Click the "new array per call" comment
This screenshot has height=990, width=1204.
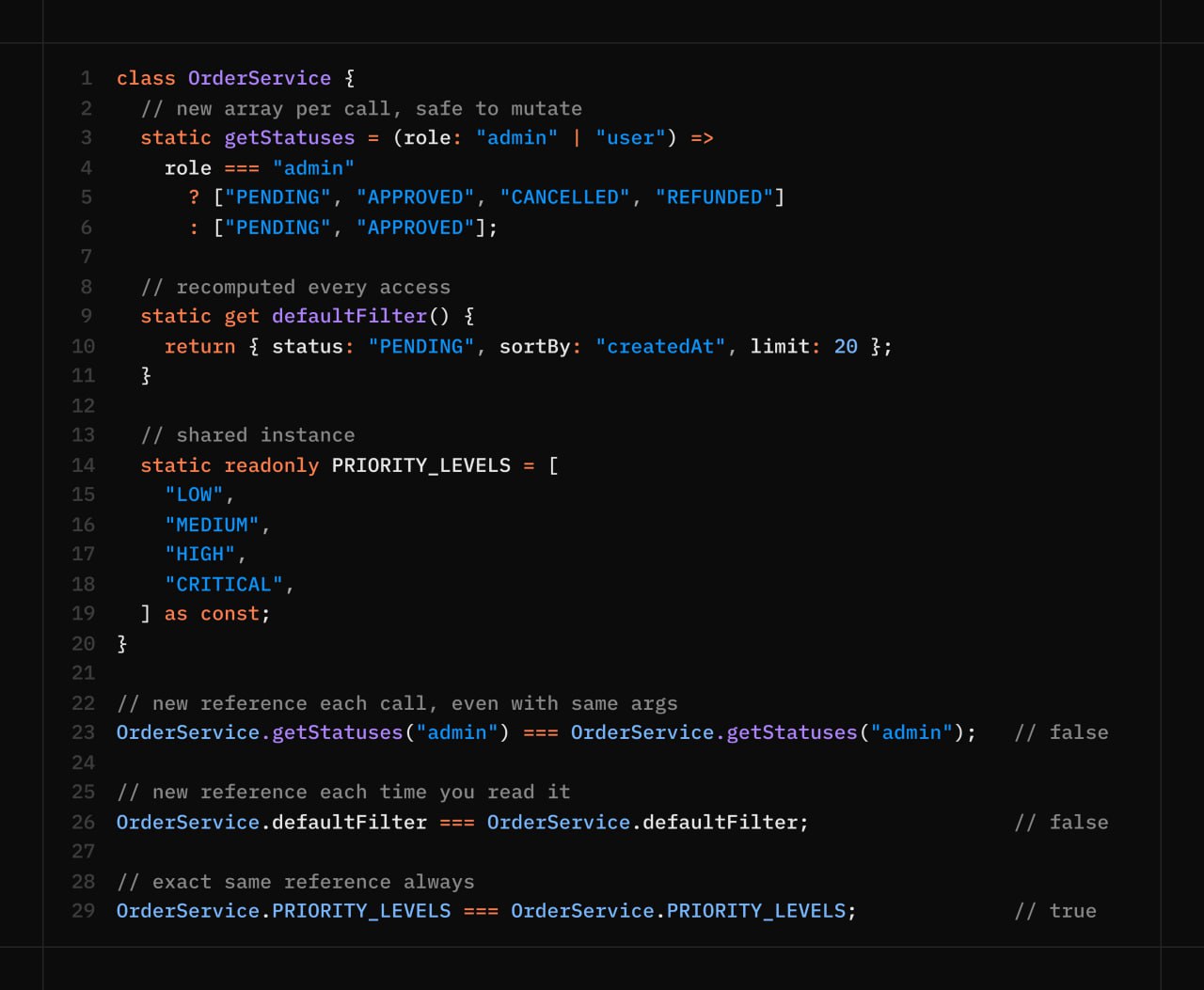point(361,108)
